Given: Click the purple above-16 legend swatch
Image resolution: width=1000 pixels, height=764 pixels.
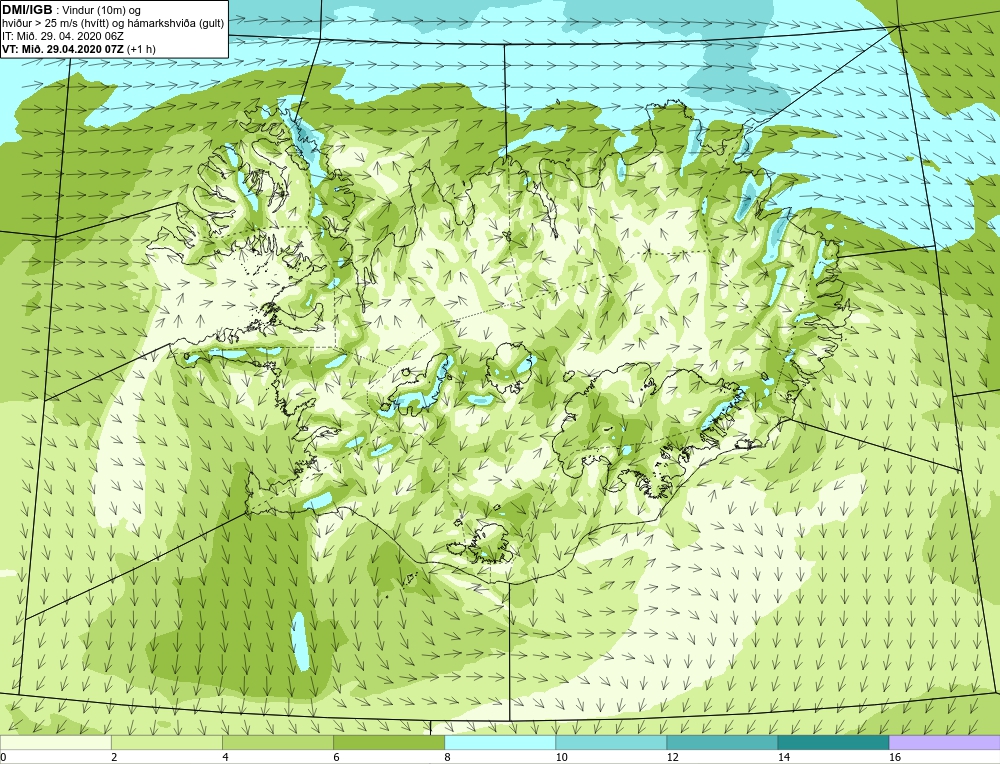Looking at the screenshot, I should [944, 742].
